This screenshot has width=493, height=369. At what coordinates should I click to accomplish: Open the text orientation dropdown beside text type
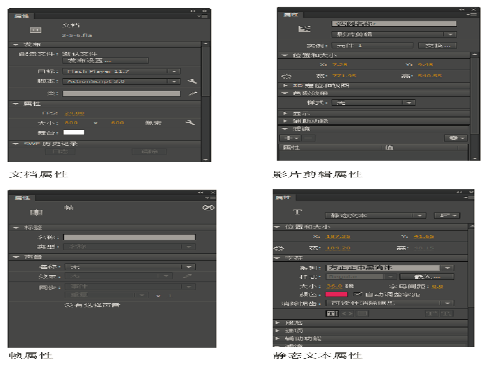point(447,216)
